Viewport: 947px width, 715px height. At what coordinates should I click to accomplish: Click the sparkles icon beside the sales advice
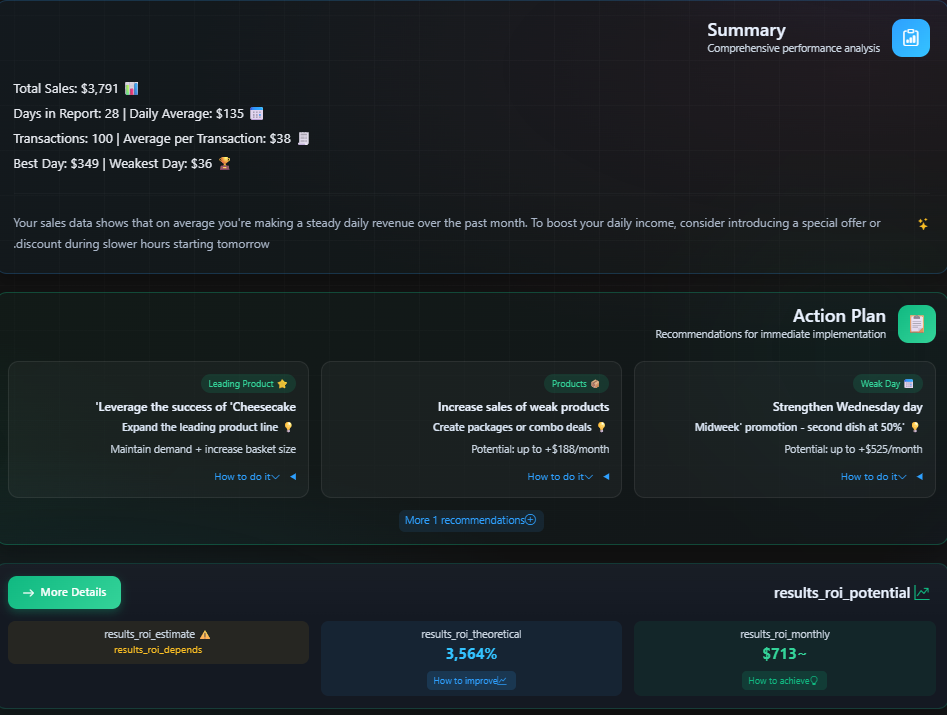pos(923,224)
